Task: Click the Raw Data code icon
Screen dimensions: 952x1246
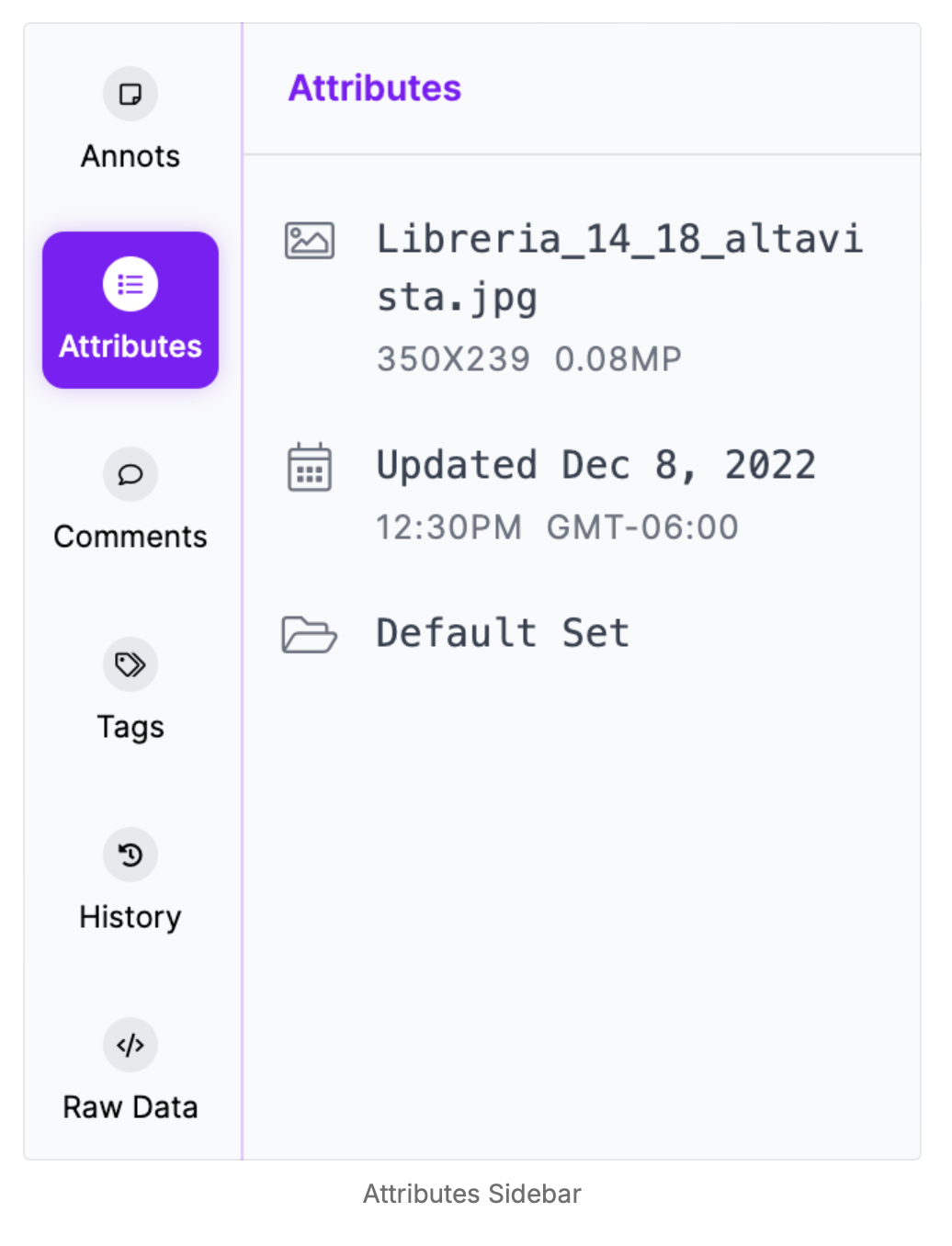Action: pyautogui.click(x=130, y=1045)
